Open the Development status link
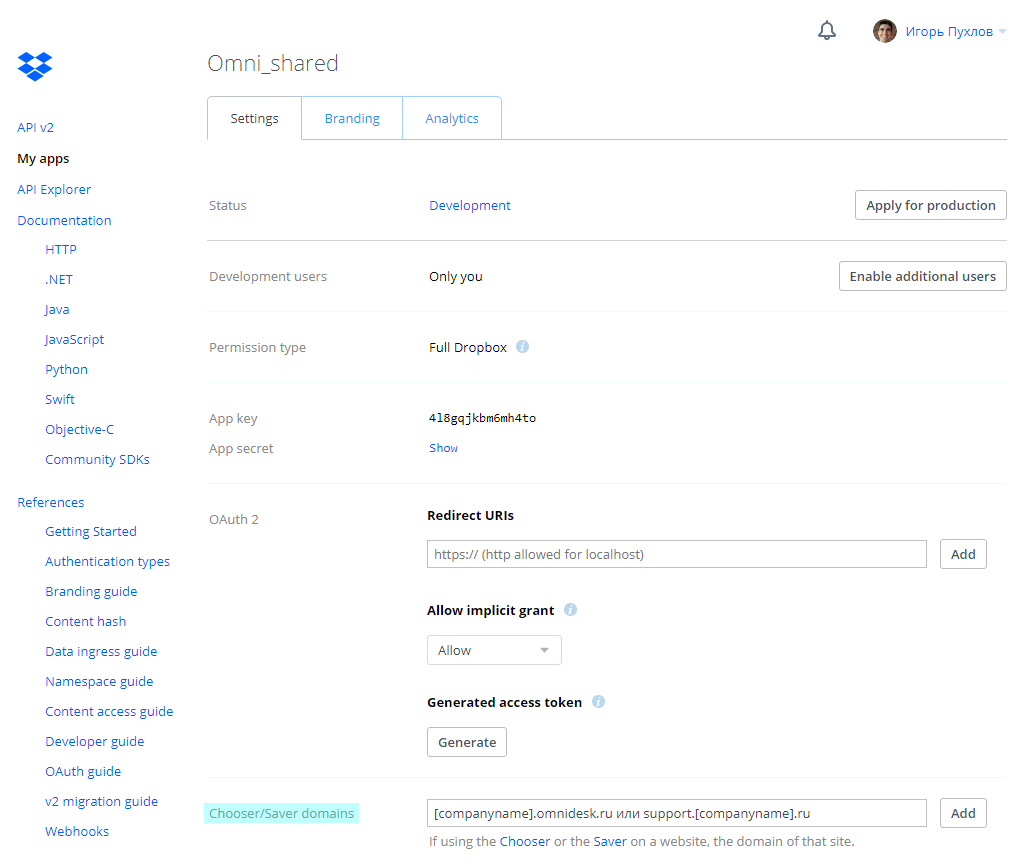The width and height of the screenshot is (1025, 864). (469, 205)
